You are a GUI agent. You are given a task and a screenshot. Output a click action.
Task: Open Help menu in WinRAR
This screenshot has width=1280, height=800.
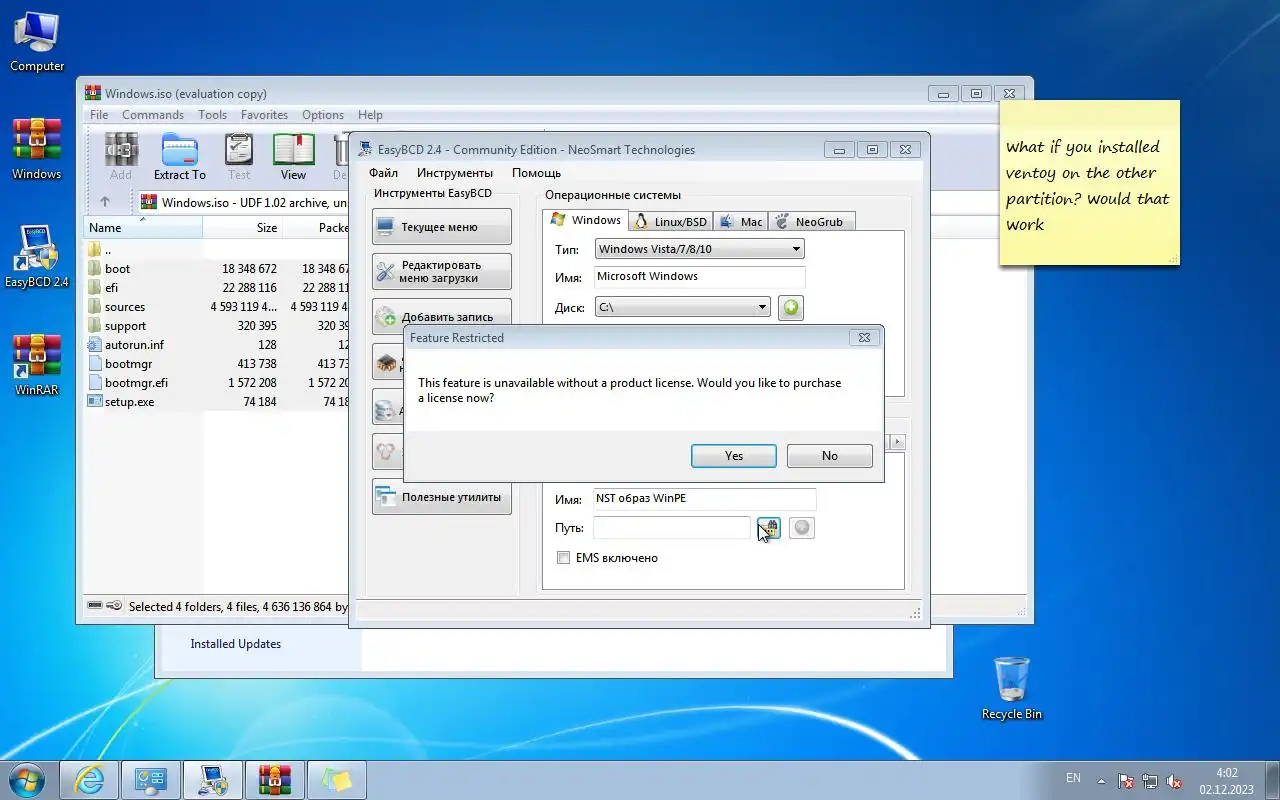point(370,115)
